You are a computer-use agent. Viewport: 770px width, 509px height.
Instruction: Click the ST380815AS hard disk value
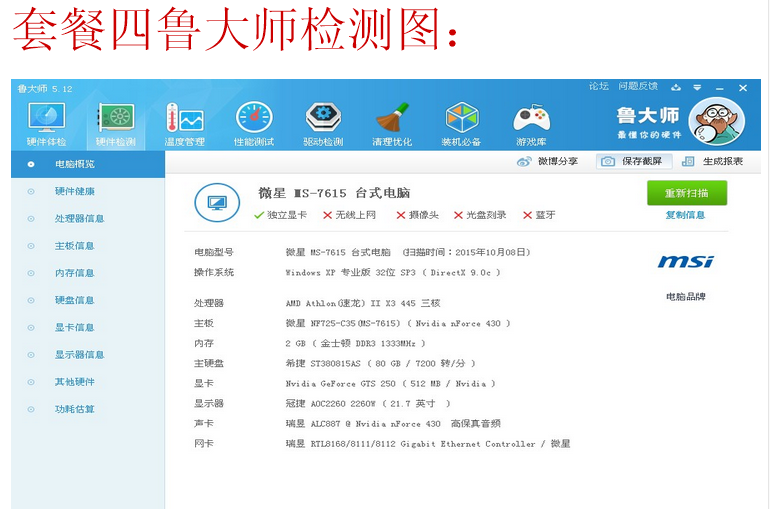coord(381,364)
